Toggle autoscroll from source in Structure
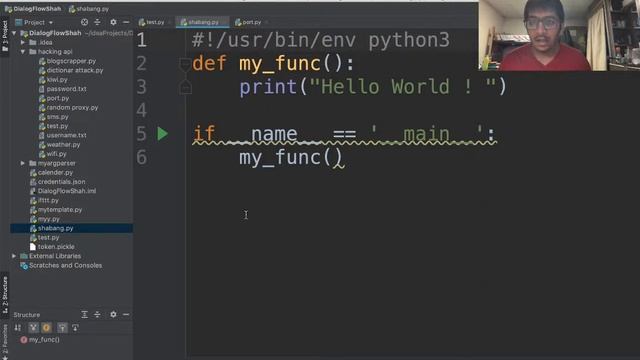640x360 pixels. [x=75, y=328]
